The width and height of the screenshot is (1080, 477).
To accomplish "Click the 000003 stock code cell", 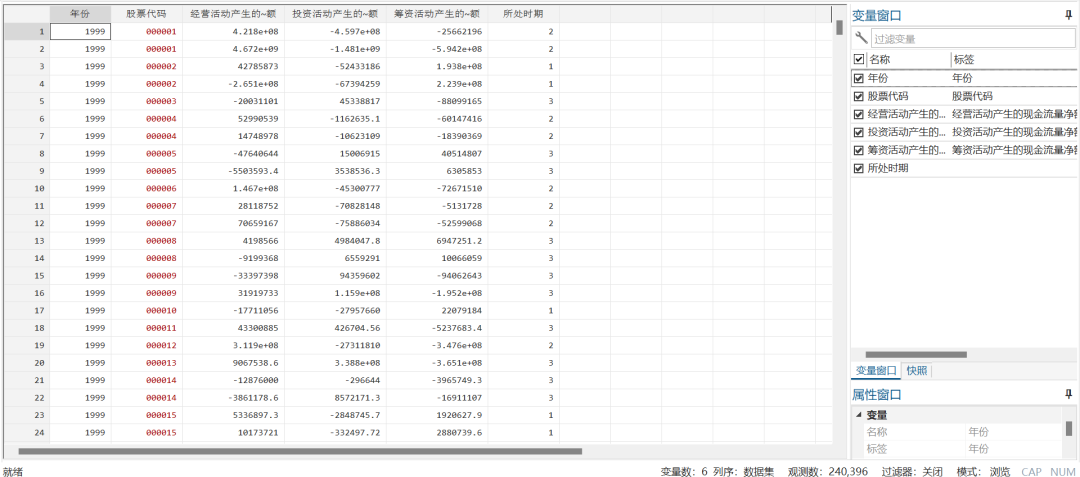I will point(146,101).
